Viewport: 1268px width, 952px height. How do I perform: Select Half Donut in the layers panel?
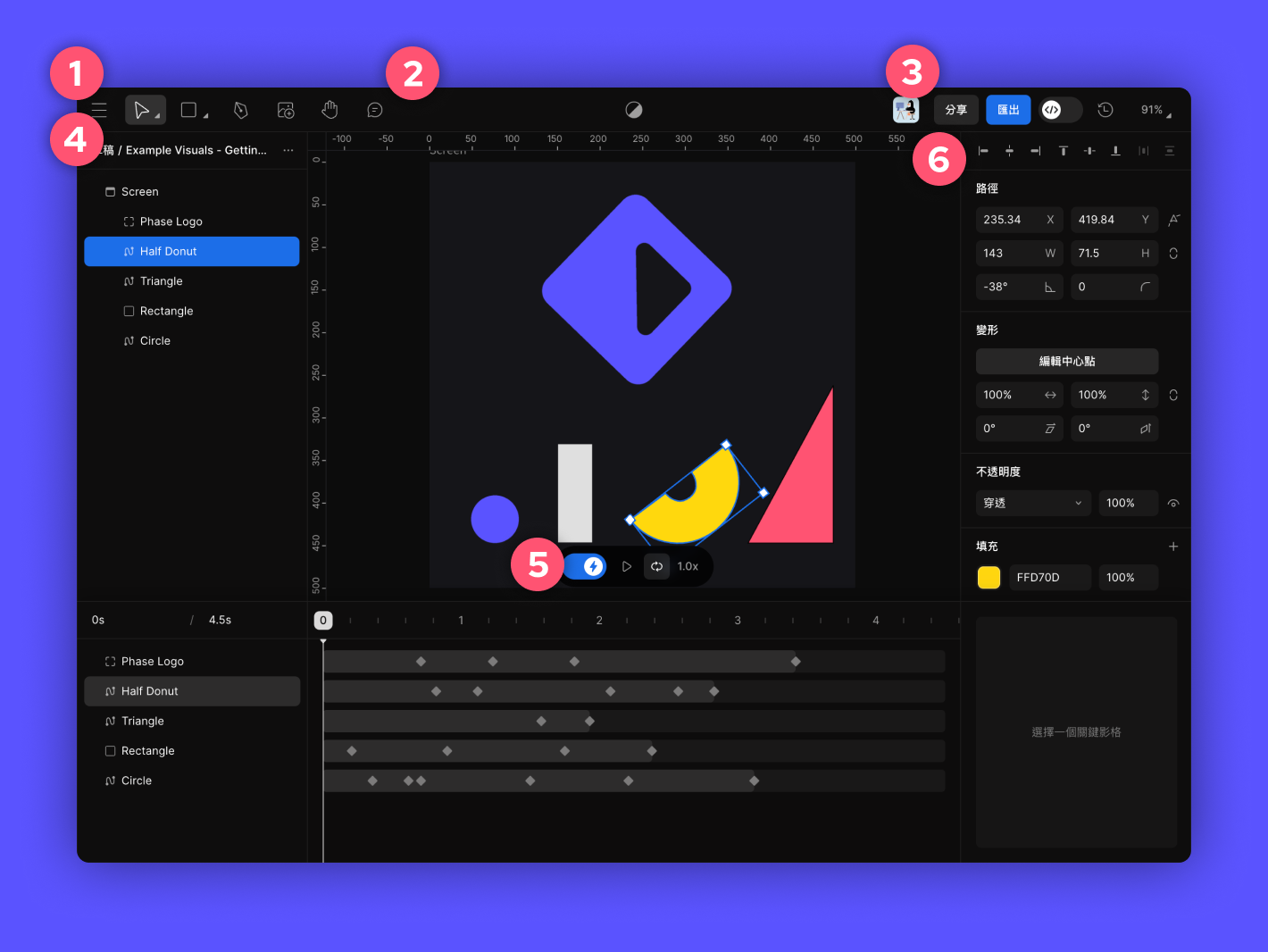pos(192,251)
